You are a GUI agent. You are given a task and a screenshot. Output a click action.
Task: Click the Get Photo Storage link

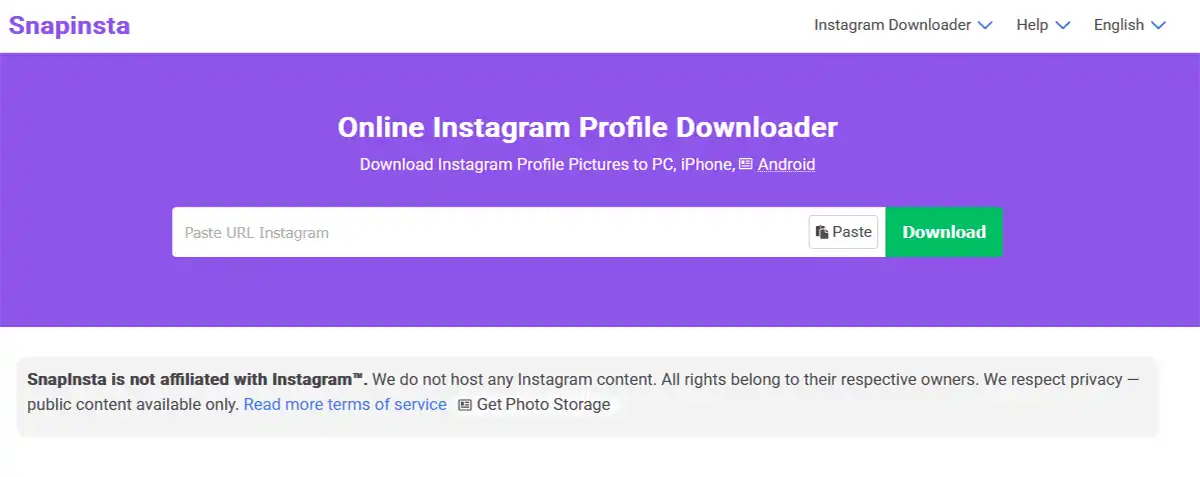[543, 404]
